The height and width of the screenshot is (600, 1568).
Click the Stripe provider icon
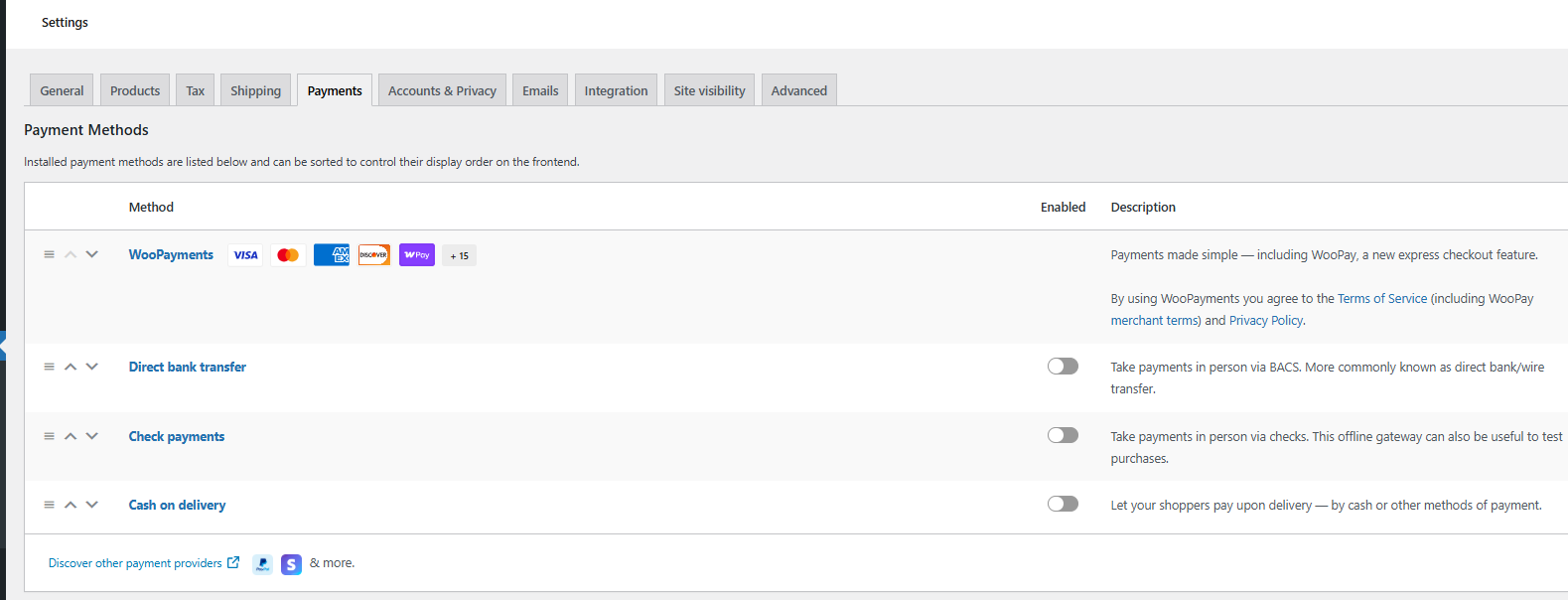pos(291,564)
